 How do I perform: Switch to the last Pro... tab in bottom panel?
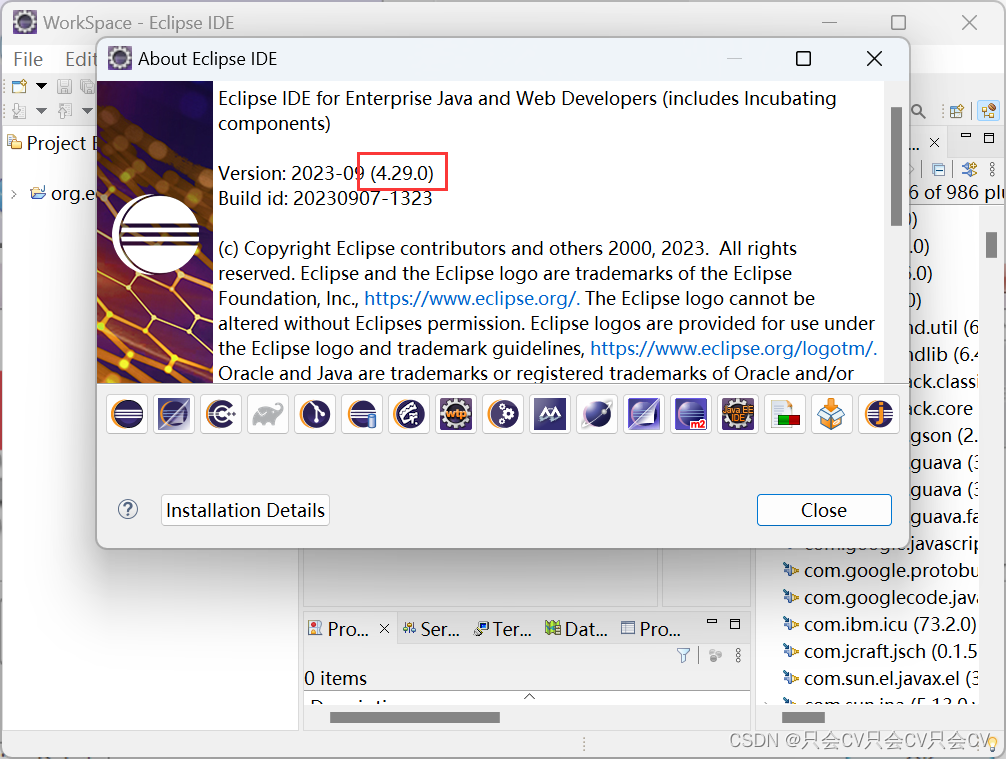tap(651, 629)
